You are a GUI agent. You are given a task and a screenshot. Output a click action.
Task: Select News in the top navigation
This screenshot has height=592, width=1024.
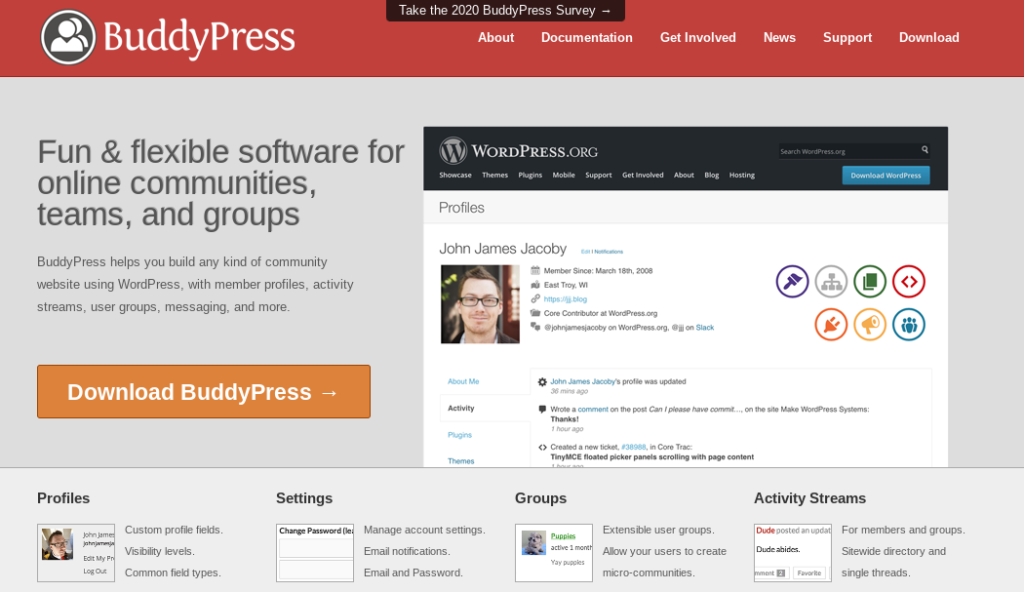pyautogui.click(x=779, y=37)
